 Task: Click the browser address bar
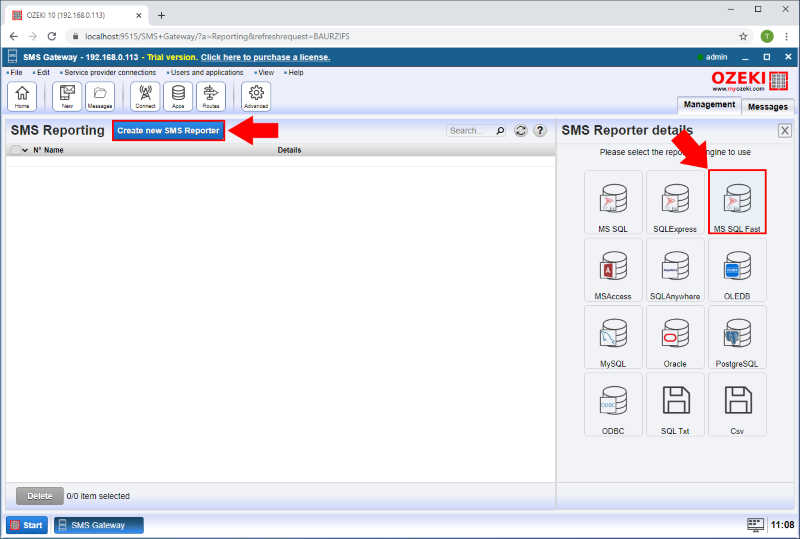tap(403, 36)
